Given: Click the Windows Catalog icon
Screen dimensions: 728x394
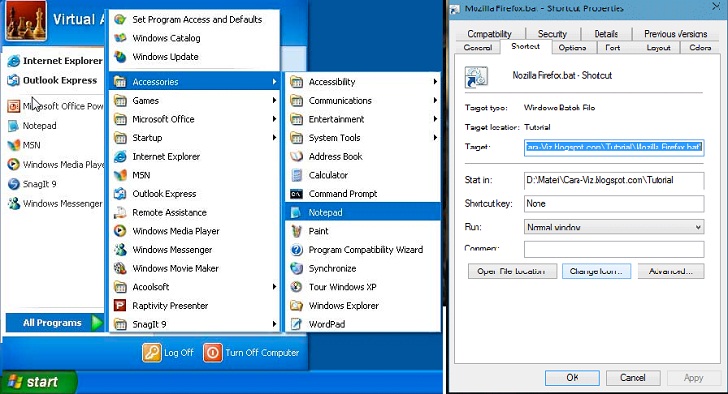Looking at the screenshot, I should tap(120, 38).
